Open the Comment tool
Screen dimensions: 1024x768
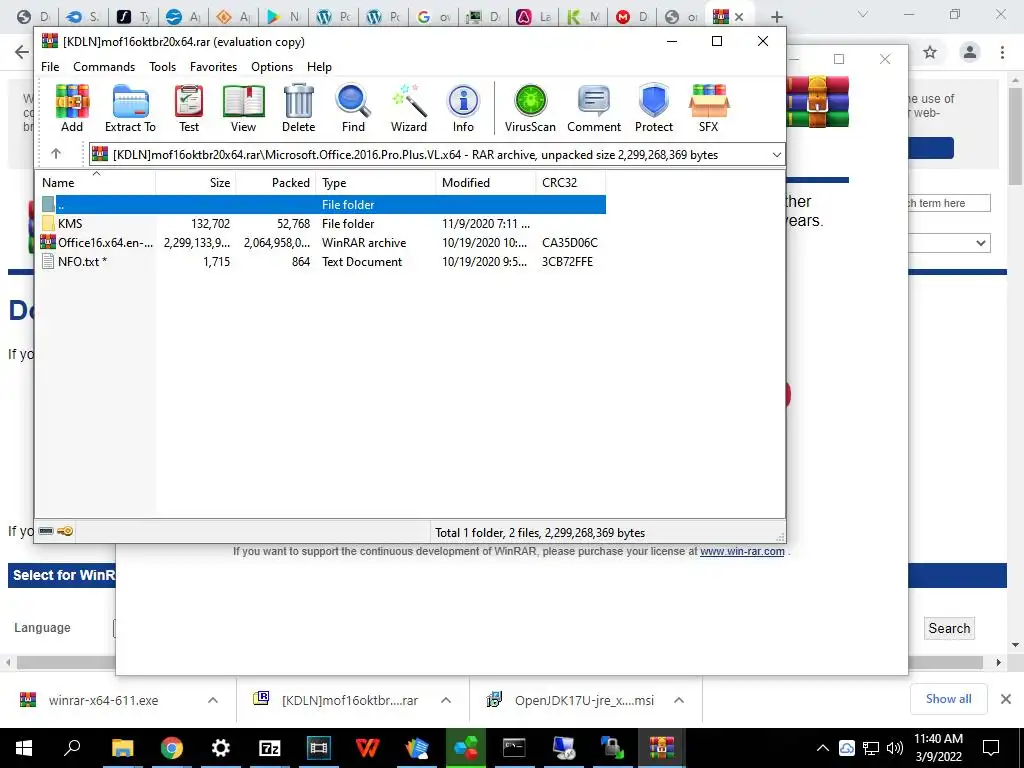(x=594, y=108)
